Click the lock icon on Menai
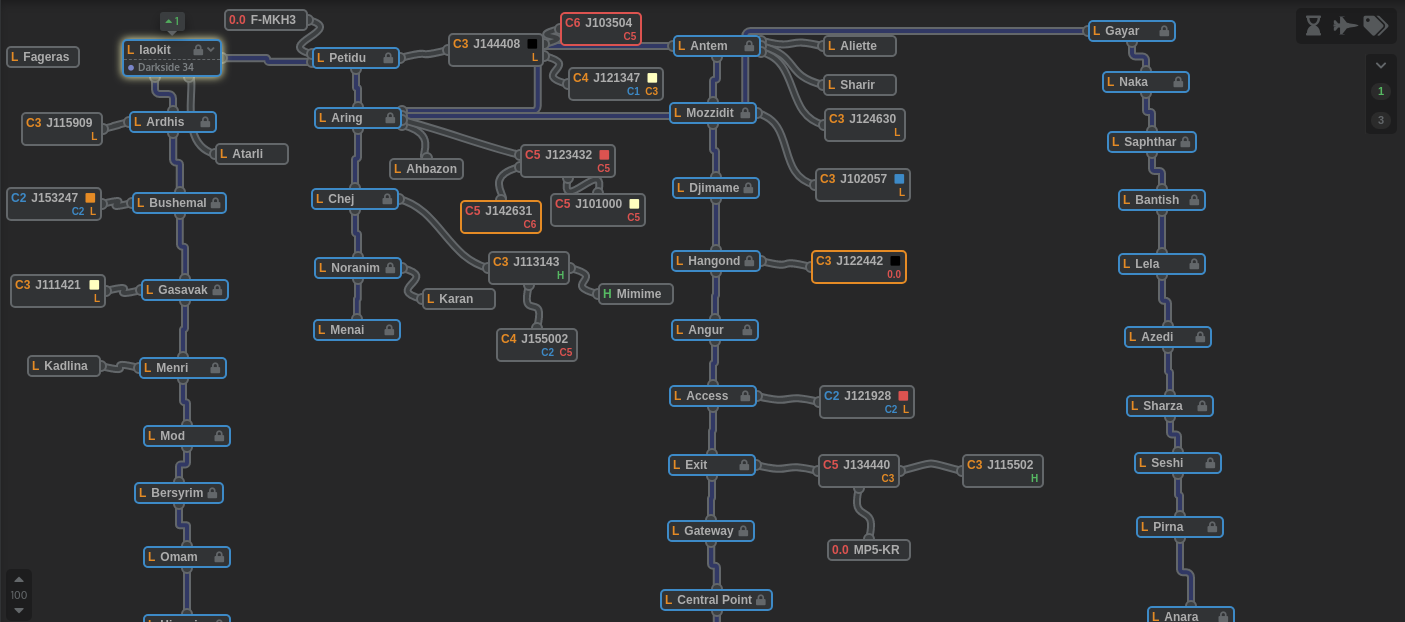Screen dimensions: 1405x622 tap(389, 330)
